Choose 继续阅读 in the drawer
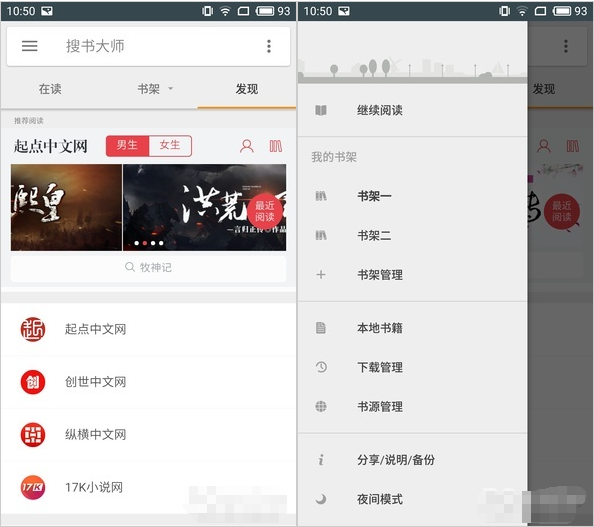Screen dimensions: 594x527 413,110
